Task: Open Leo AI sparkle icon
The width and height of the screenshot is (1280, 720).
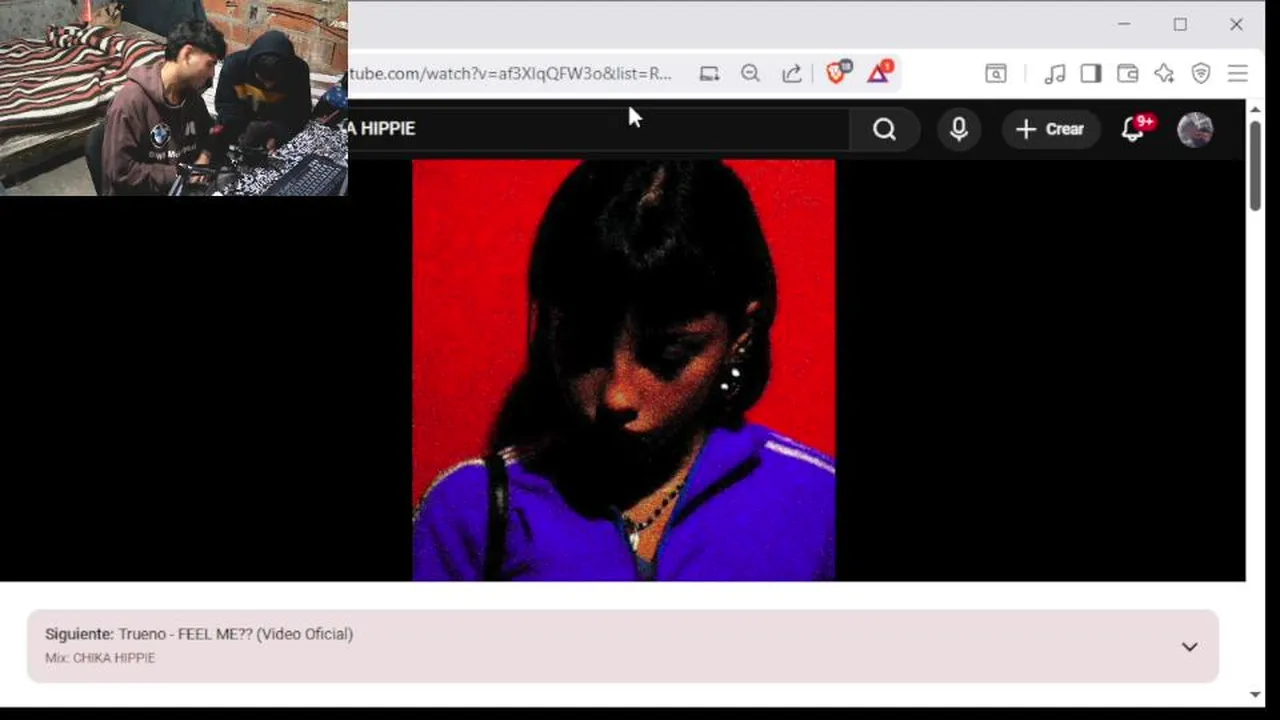Action: coord(1164,74)
